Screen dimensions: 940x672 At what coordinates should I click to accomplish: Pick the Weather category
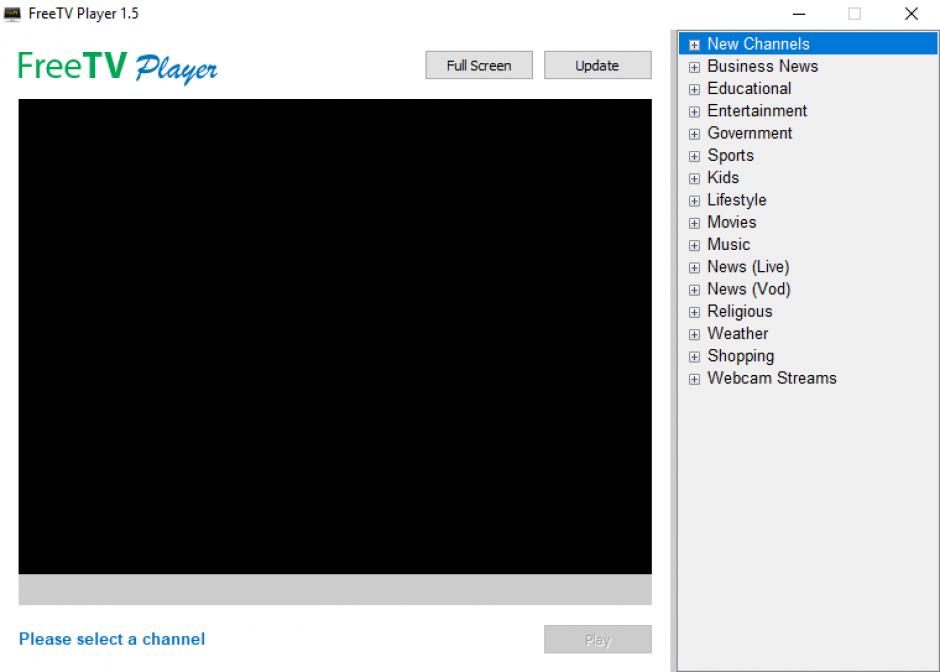coord(737,334)
